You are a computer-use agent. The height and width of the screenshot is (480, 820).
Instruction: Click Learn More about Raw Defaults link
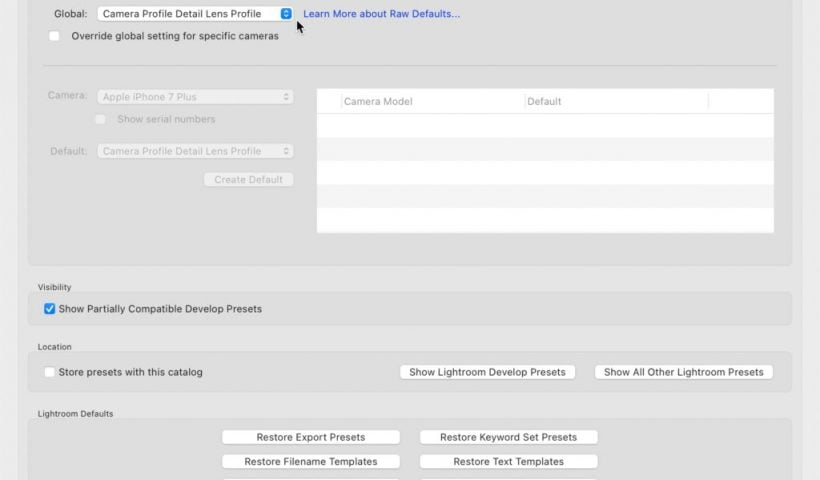(381, 14)
